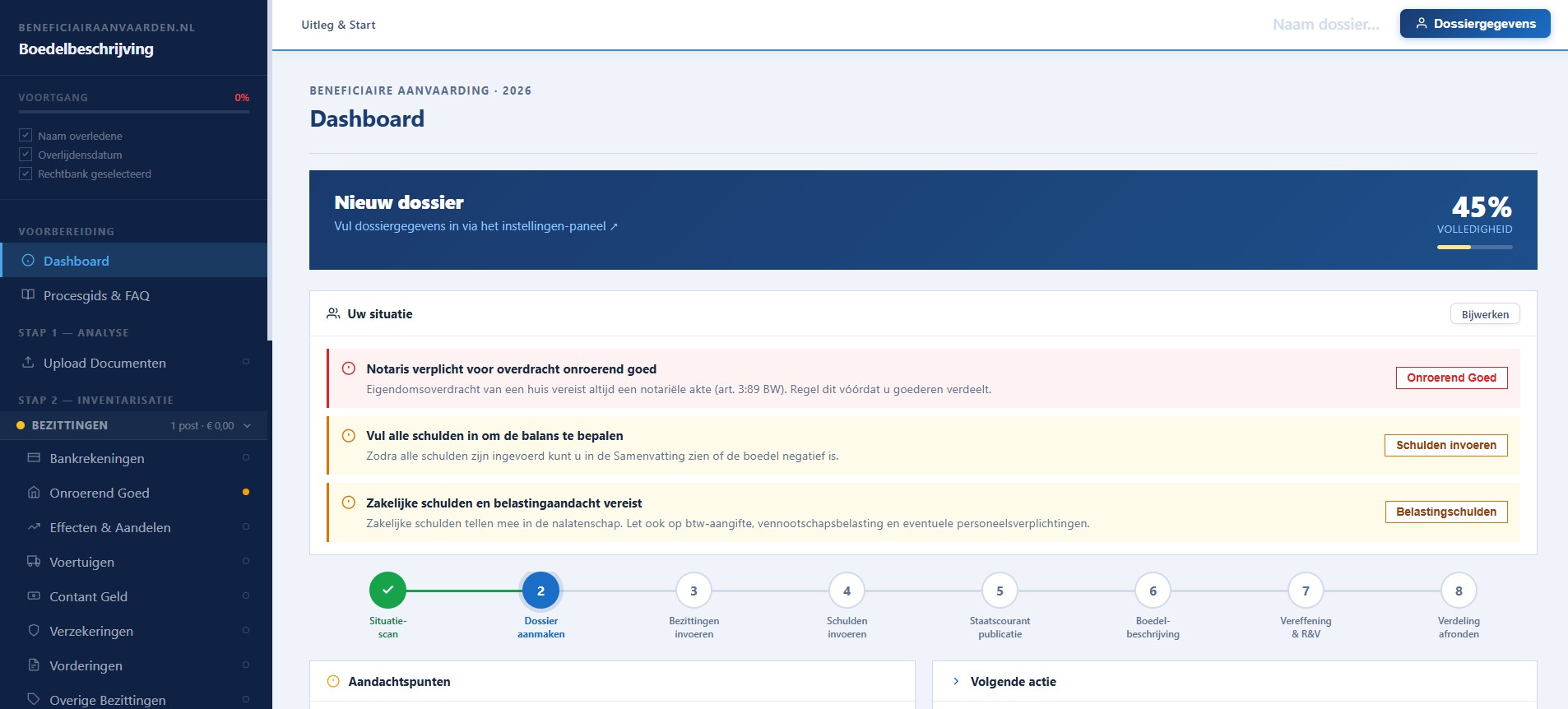Viewport: 1568px width, 709px height.
Task: Click the orange status dot on Onroerend Goed
Action: [246, 492]
